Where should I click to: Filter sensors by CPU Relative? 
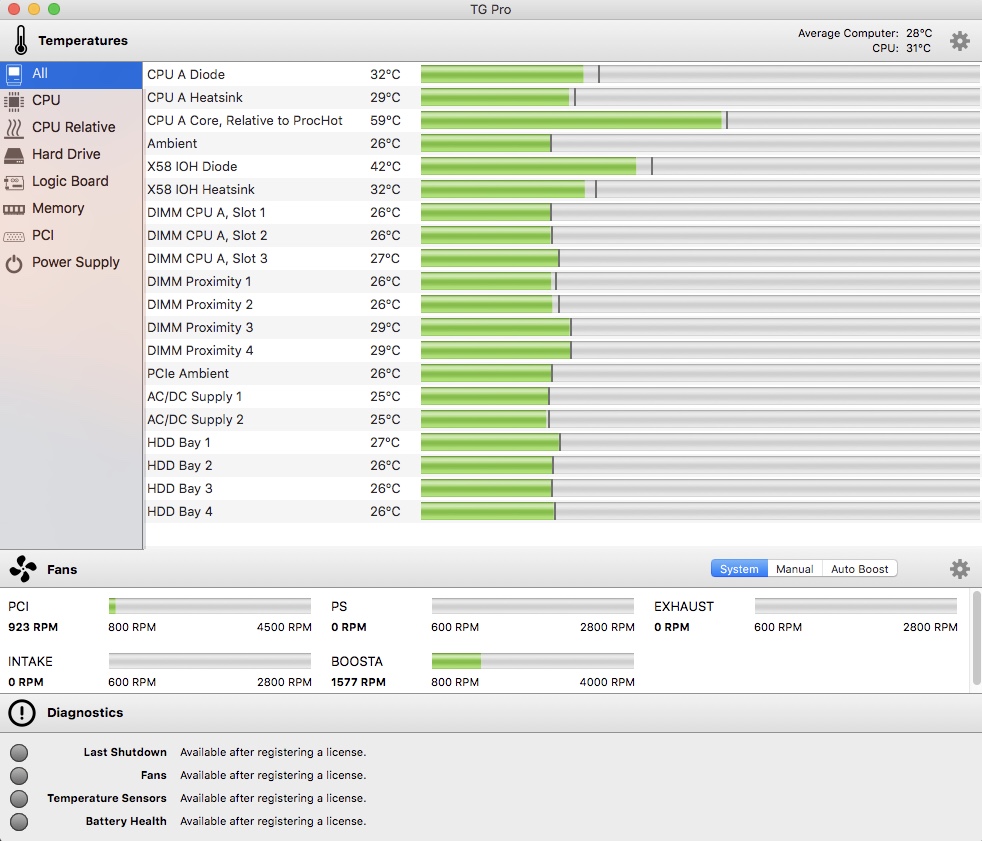(71, 127)
